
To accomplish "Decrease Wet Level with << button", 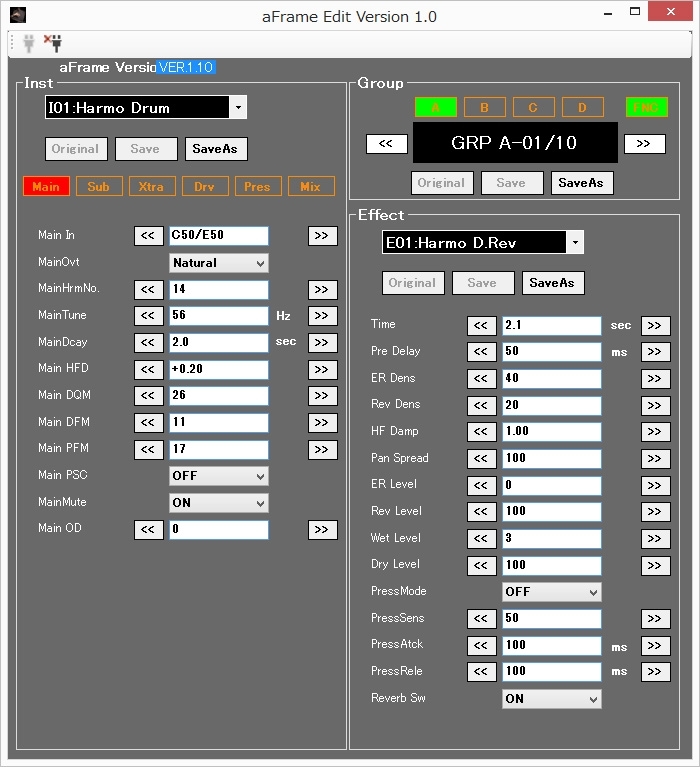I will 481,539.
